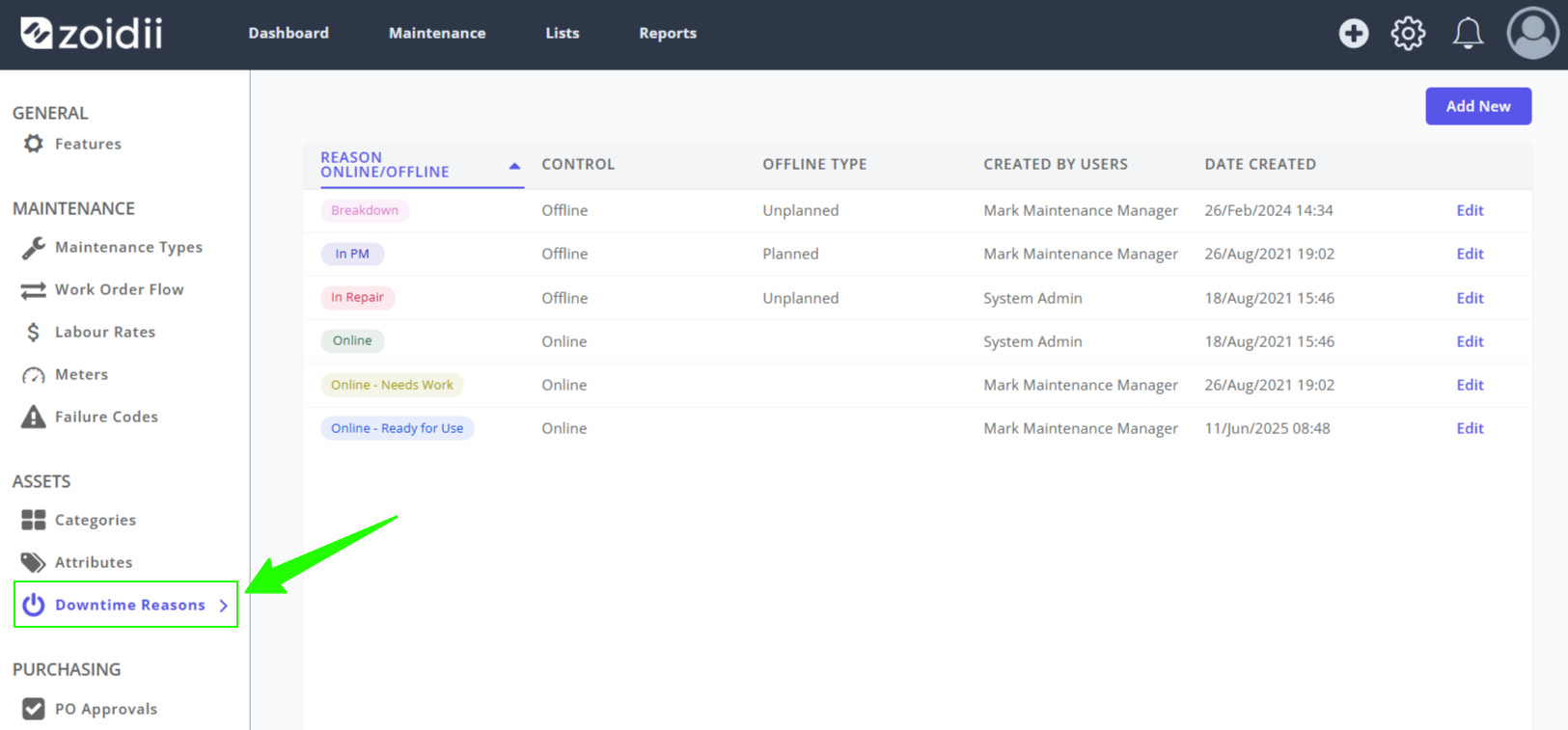The height and width of the screenshot is (730, 1568).
Task: Click the blue Online - Ready for Use tag
Action: [397, 428]
